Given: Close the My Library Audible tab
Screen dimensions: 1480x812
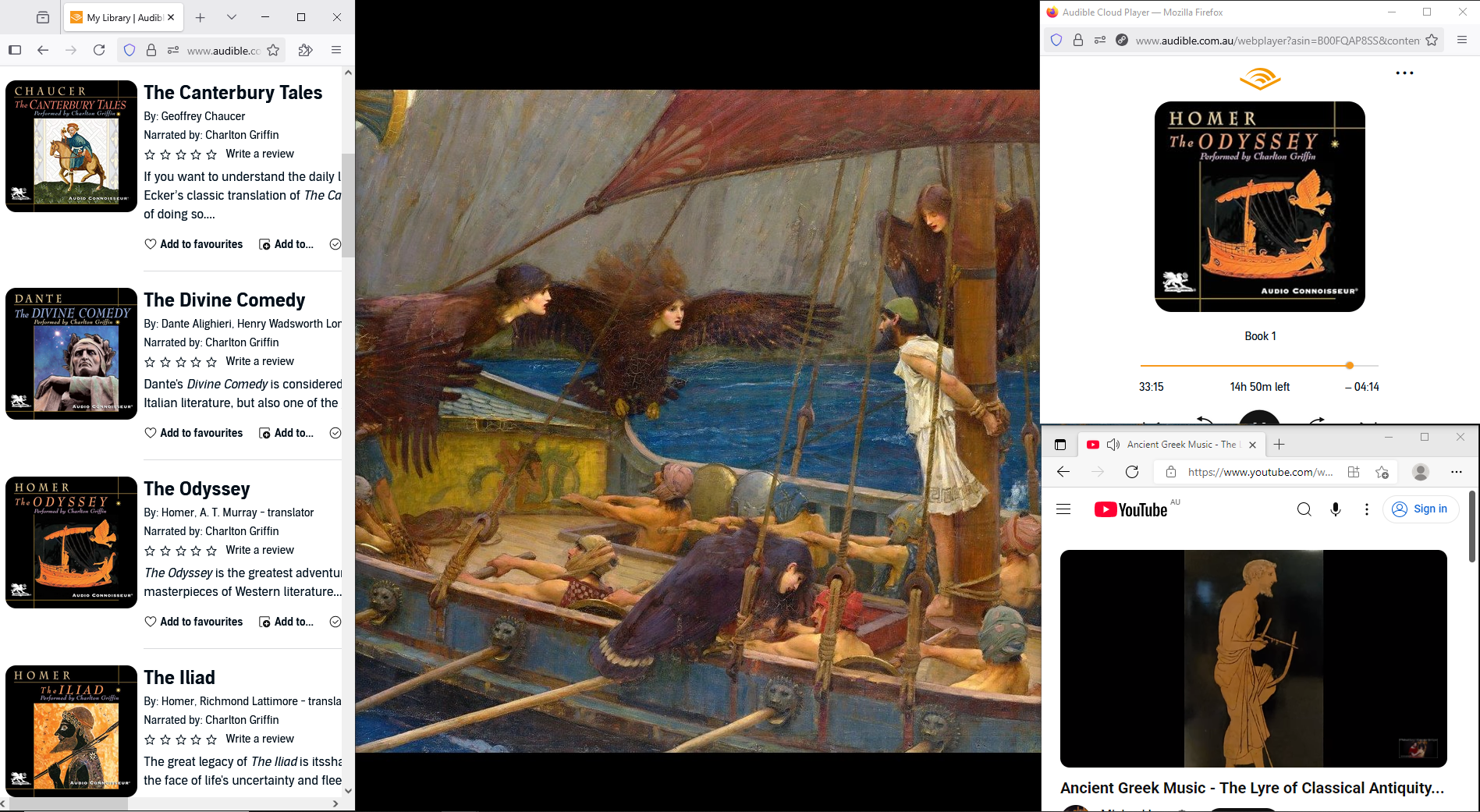Looking at the screenshot, I should click(171, 17).
